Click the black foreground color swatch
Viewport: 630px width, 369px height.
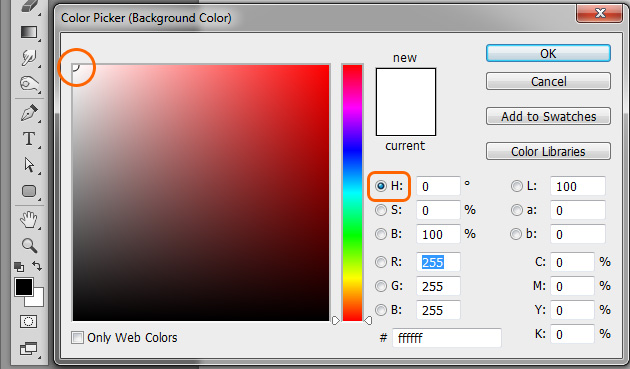pos(24,287)
